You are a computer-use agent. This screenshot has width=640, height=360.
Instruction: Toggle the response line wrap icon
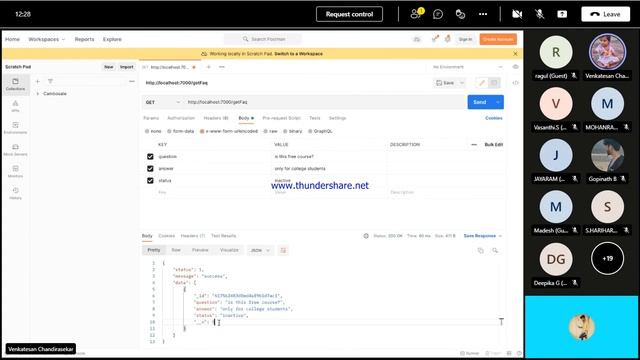[x=283, y=250]
